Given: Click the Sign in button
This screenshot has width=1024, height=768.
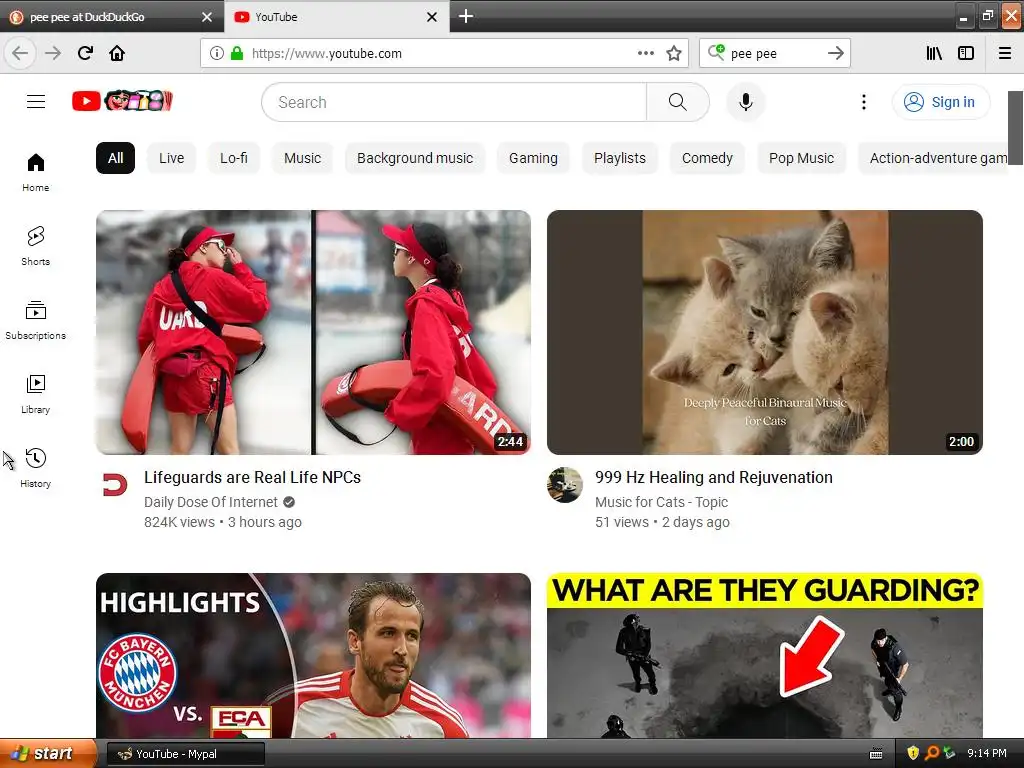Looking at the screenshot, I should tap(940, 102).
